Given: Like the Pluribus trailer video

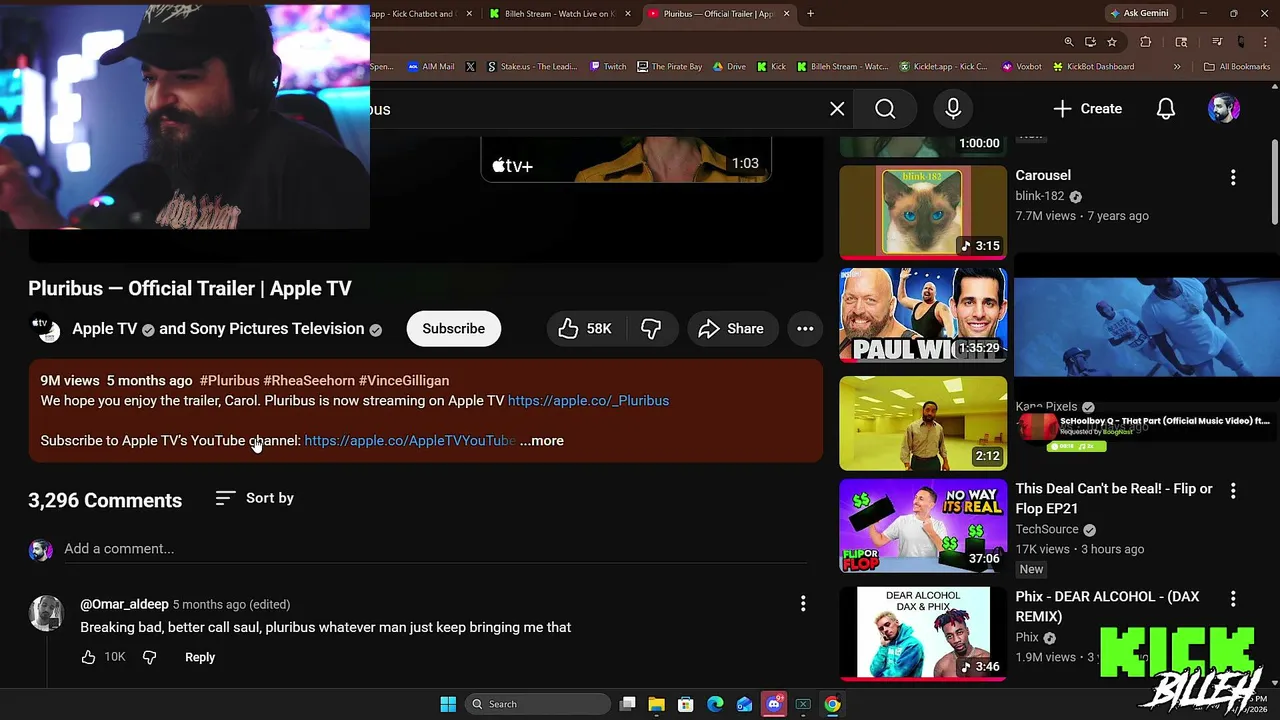Looking at the screenshot, I should 584,329.
